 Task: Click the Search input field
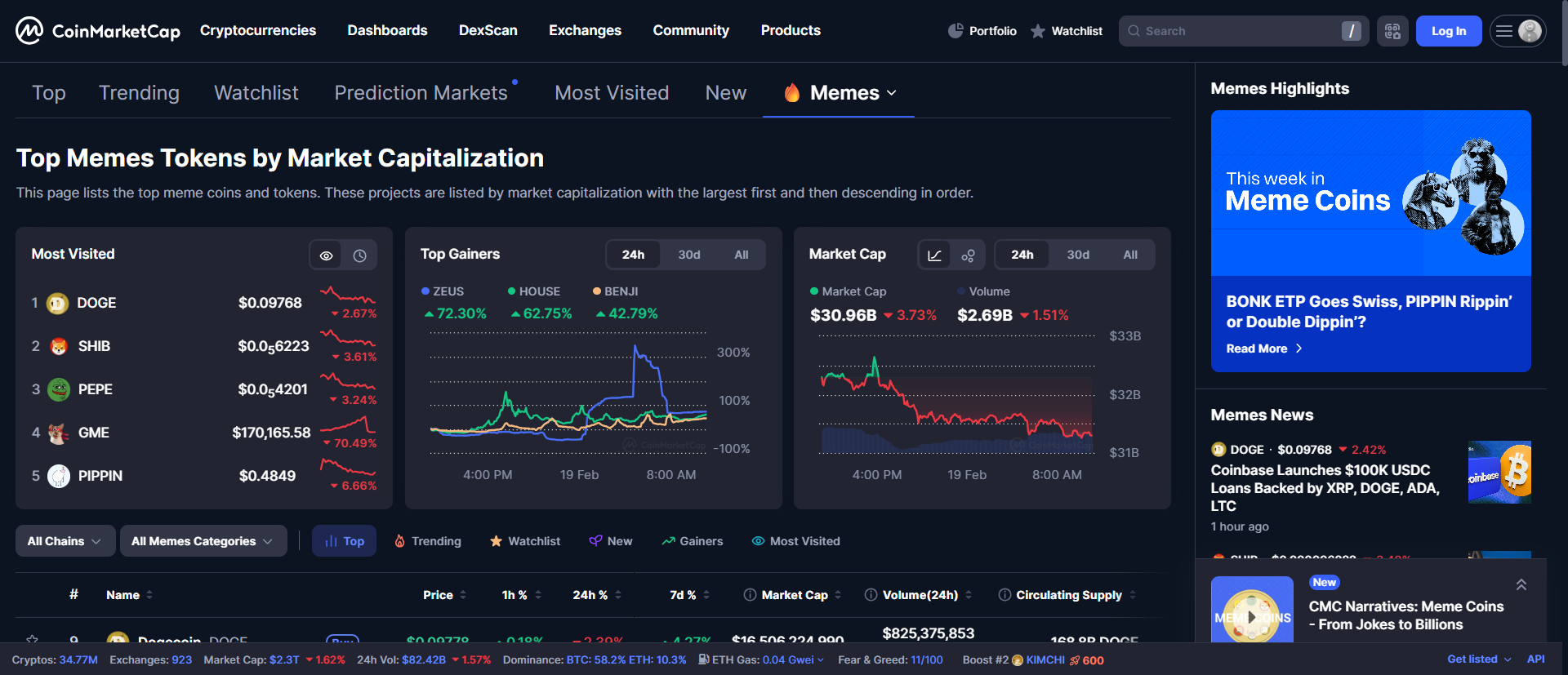(1244, 31)
